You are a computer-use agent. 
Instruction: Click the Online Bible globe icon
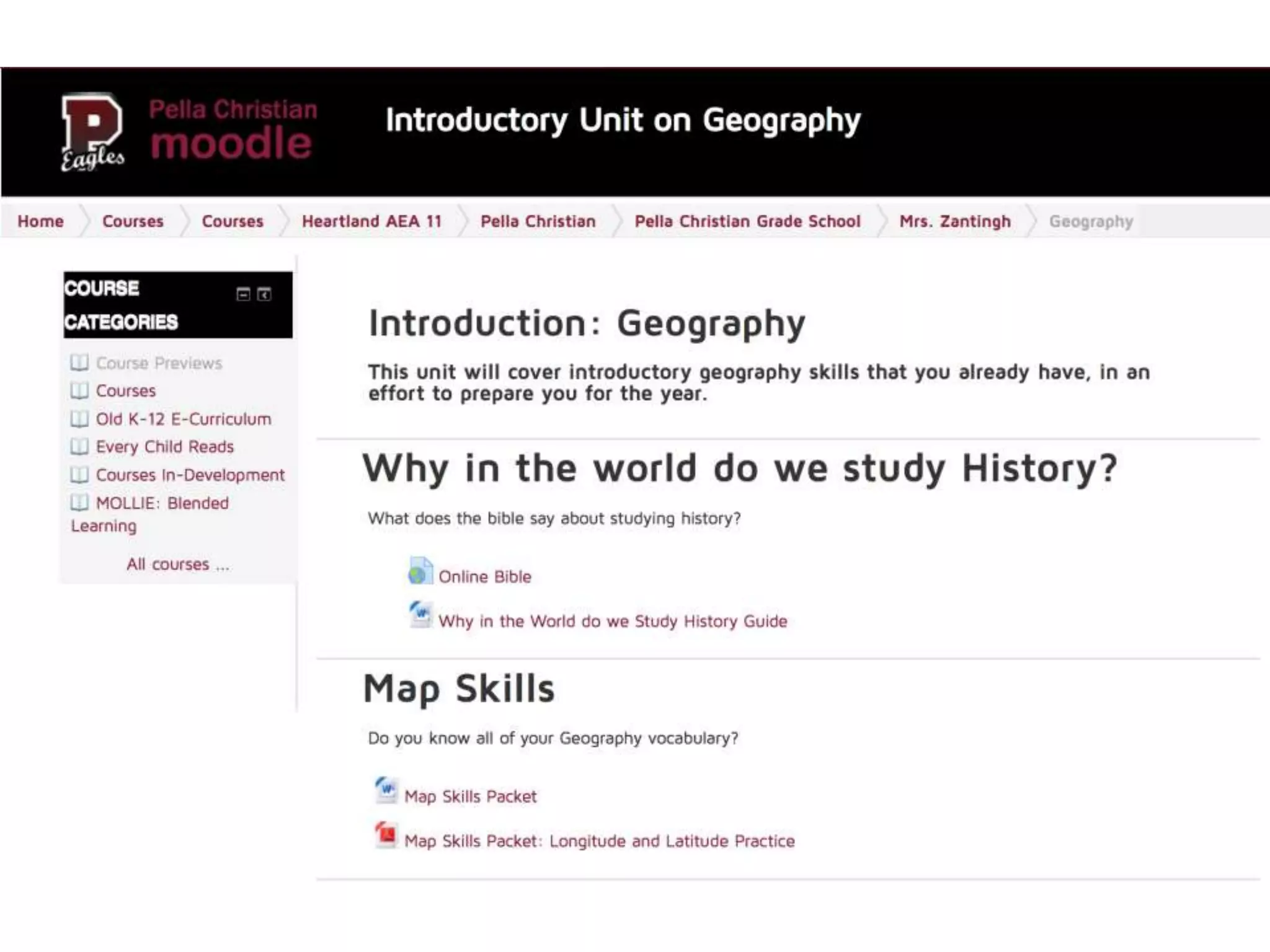(x=420, y=571)
